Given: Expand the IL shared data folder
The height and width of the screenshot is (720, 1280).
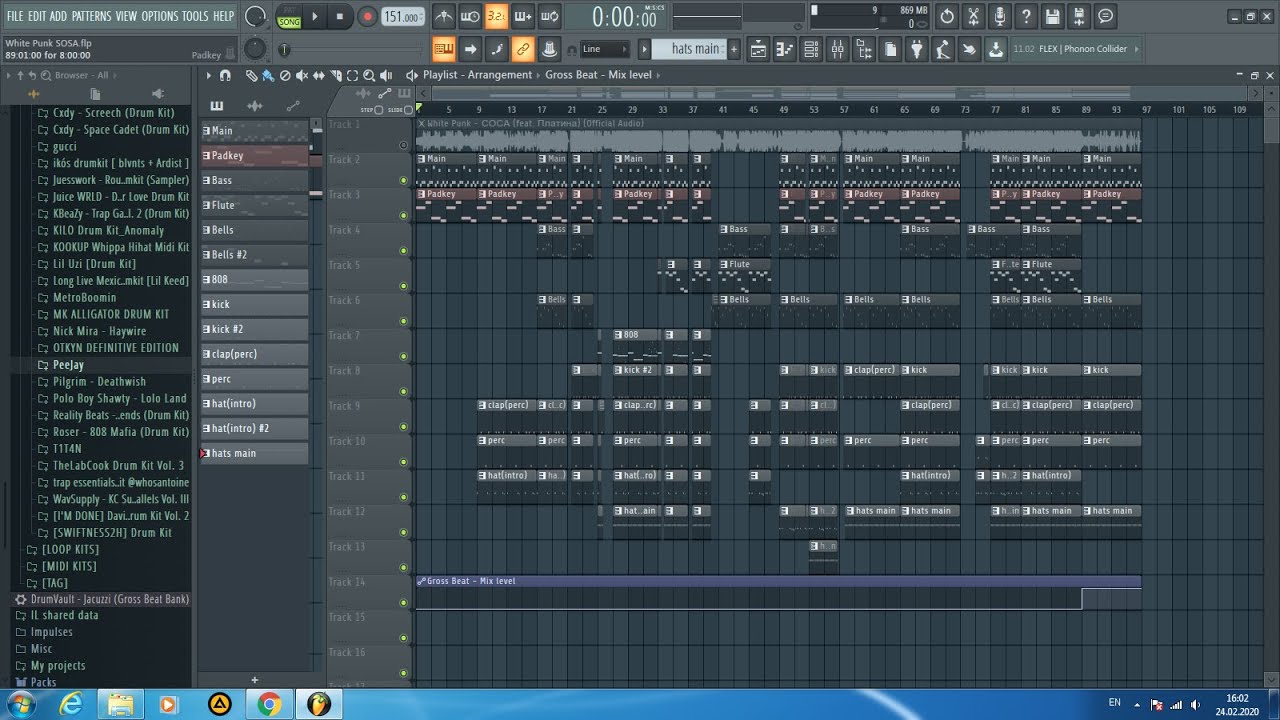Looking at the screenshot, I should (x=64, y=615).
